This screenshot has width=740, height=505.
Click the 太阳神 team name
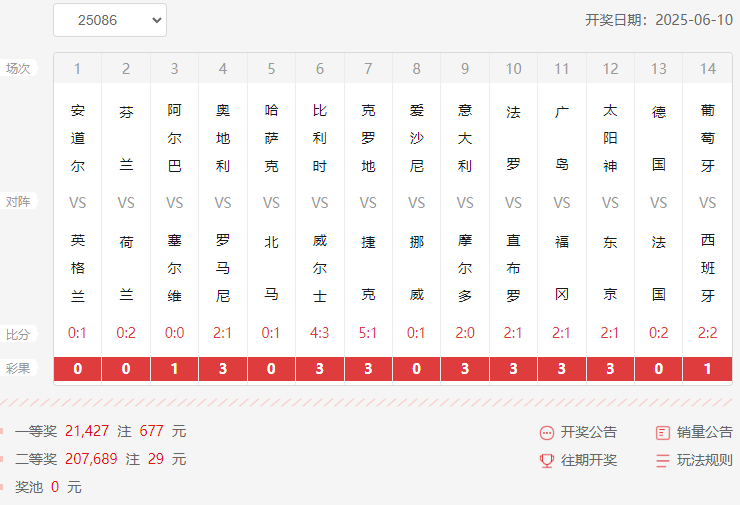pyautogui.click(x=610, y=138)
